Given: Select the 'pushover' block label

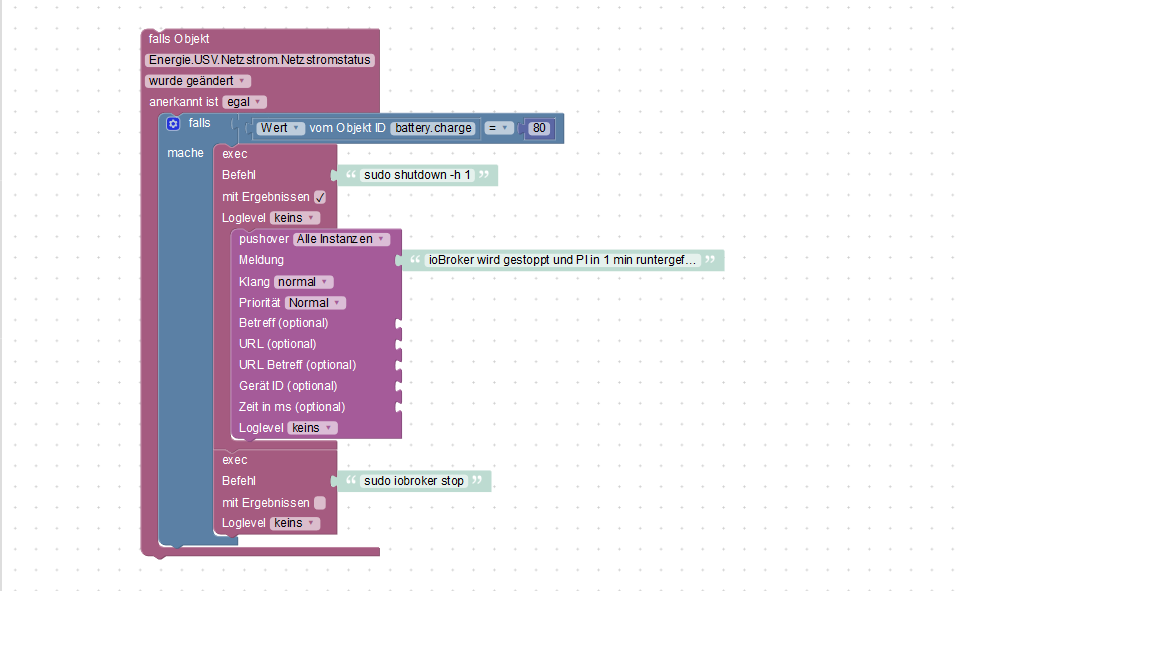Looking at the screenshot, I should (x=264, y=239).
